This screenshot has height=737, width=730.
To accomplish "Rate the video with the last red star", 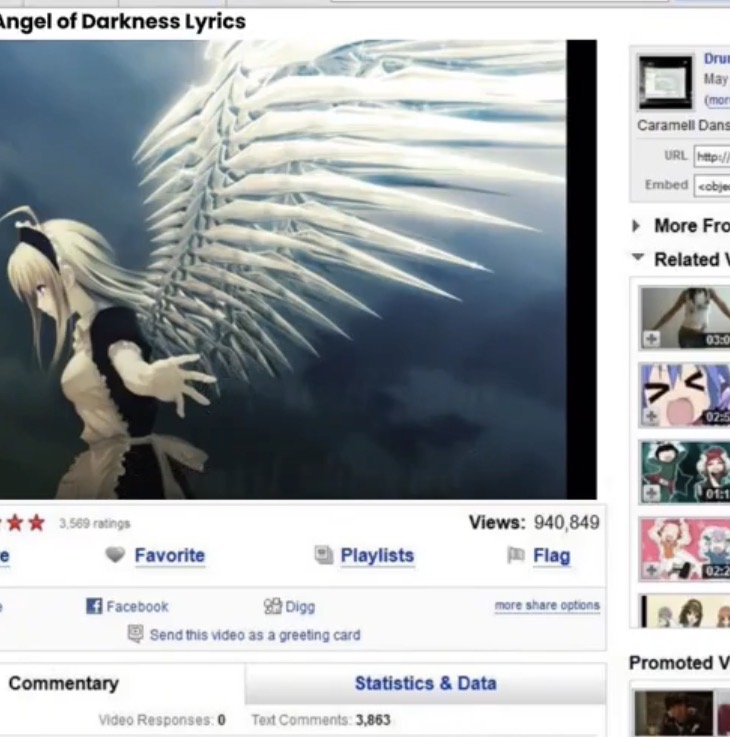I will pyautogui.click(x=36, y=522).
